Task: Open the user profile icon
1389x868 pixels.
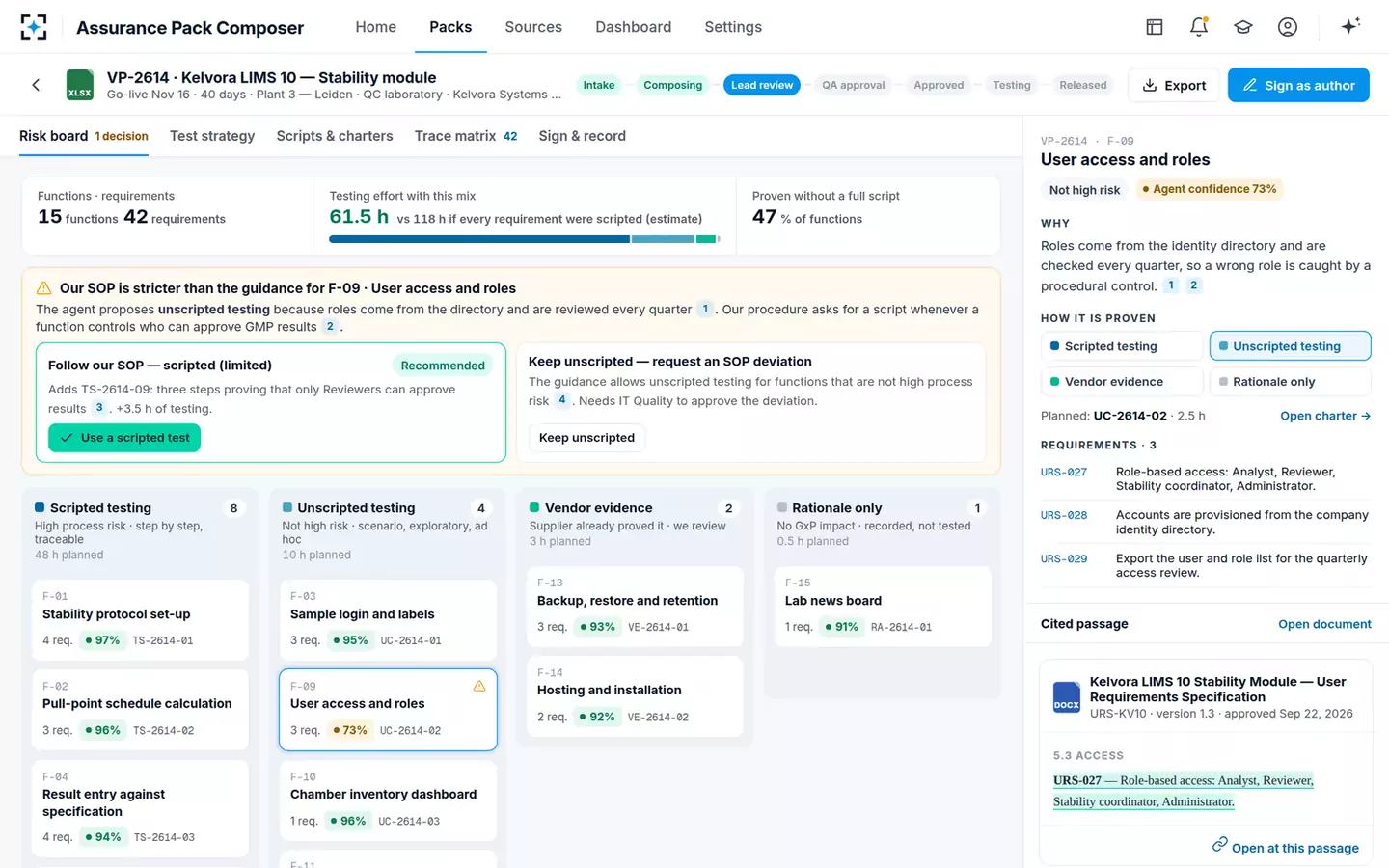Action: 1288,27
